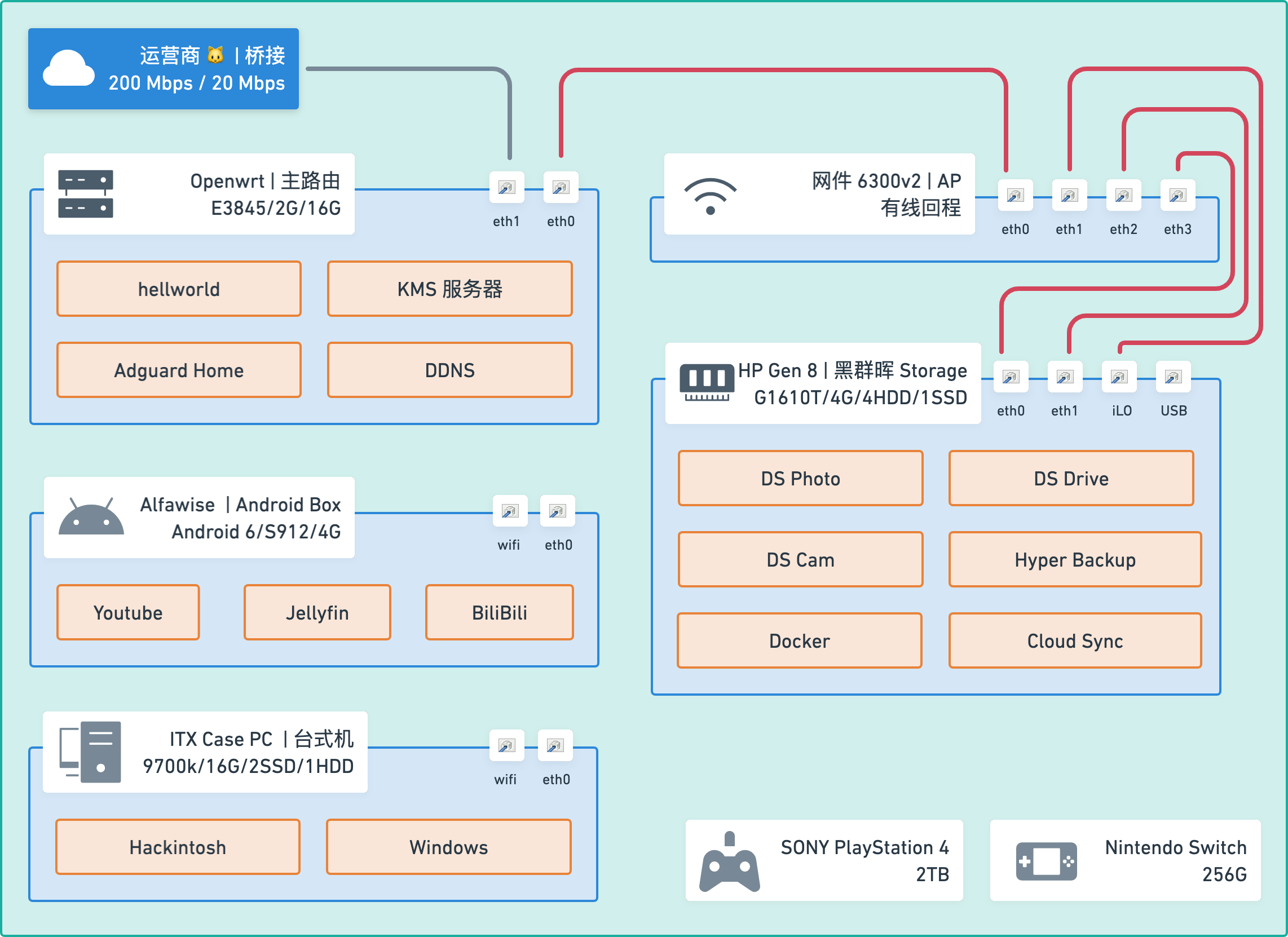Click the Android robot icon

coord(91,517)
